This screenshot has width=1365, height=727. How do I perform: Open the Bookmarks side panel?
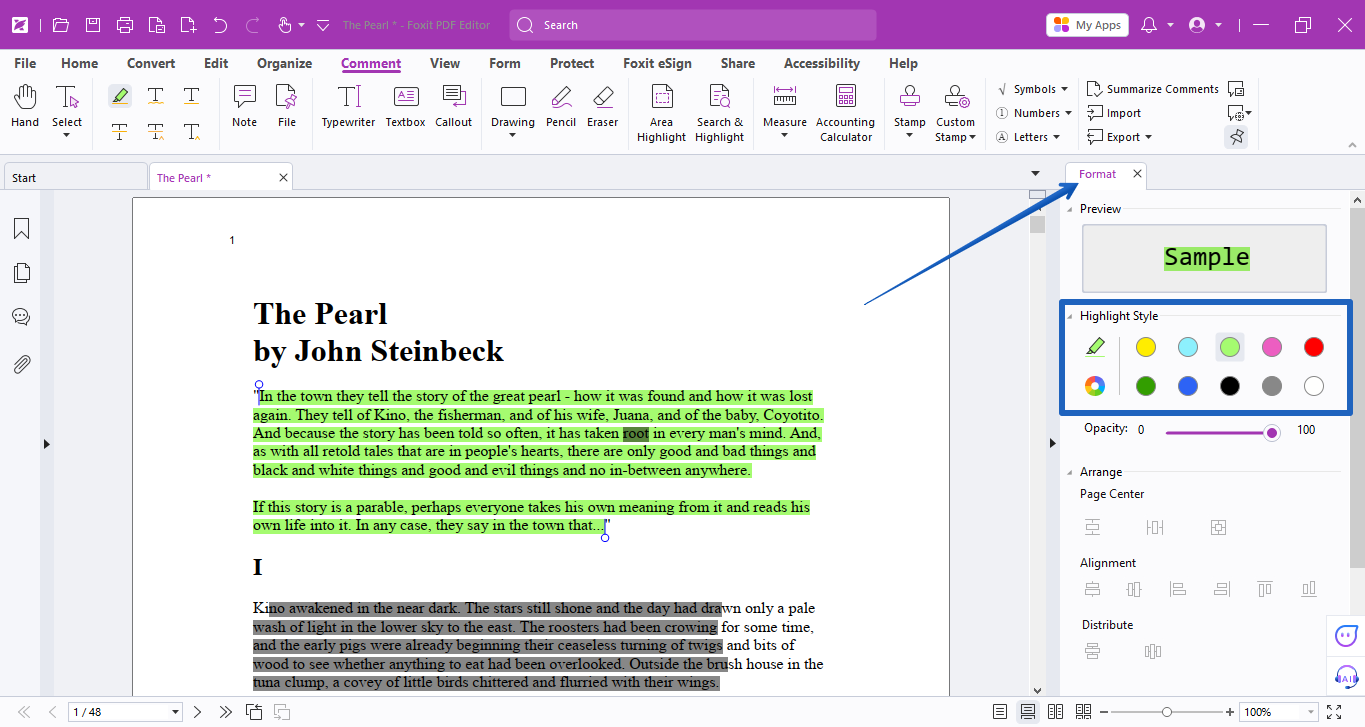21,229
